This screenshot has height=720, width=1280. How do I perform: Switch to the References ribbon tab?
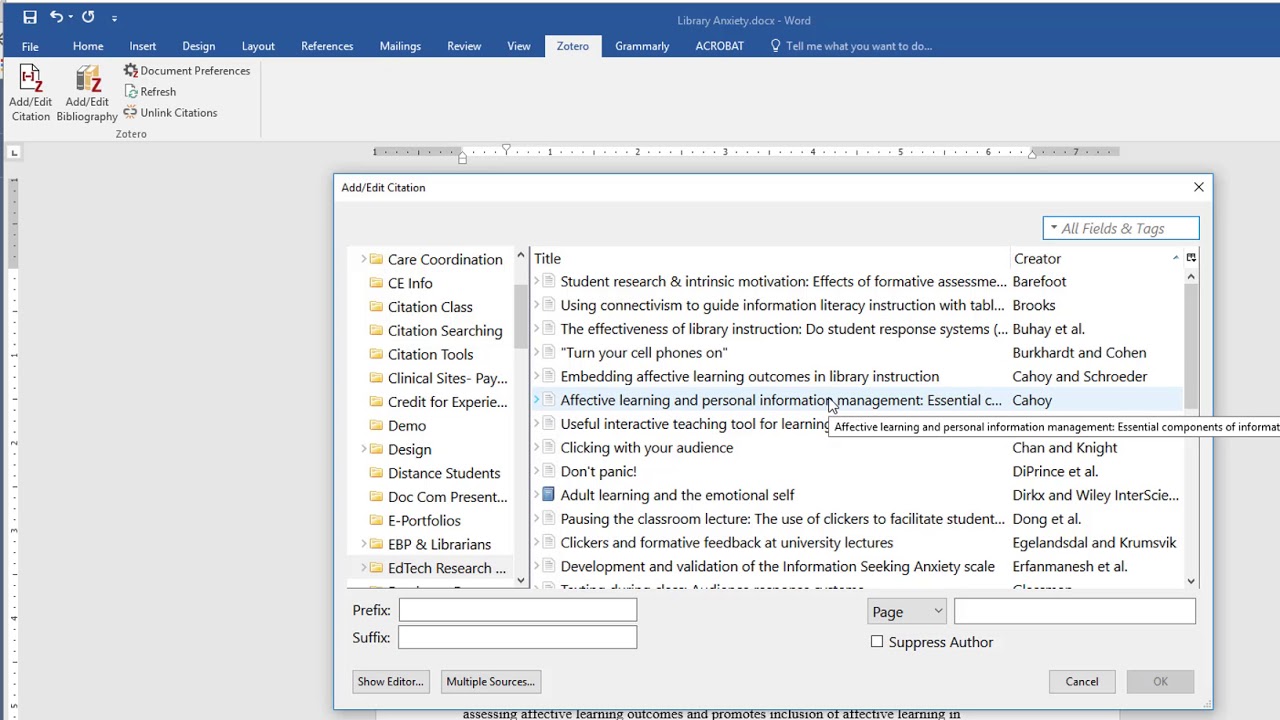coord(327,46)
